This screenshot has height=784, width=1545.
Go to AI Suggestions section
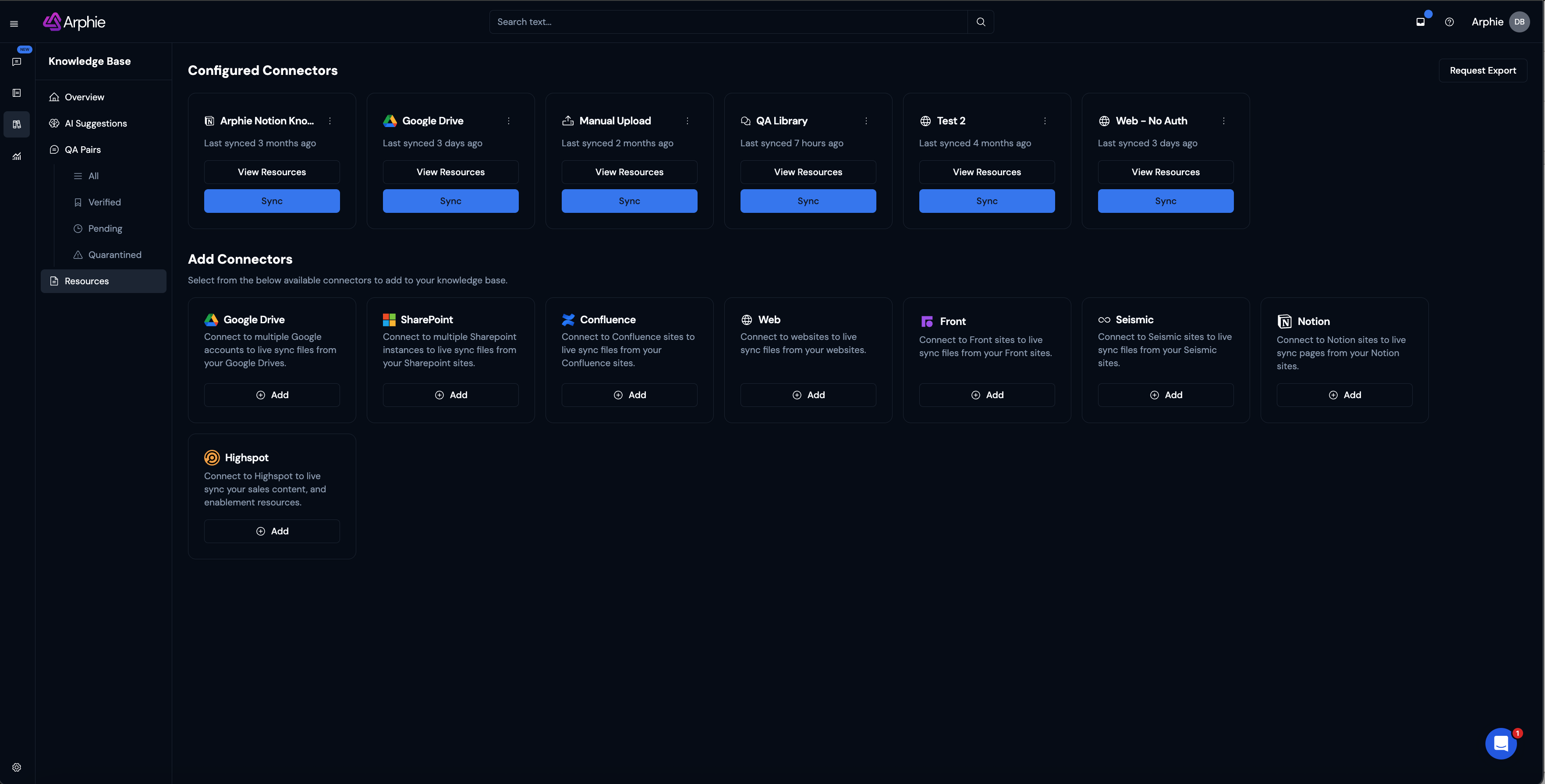coord(96,124)
